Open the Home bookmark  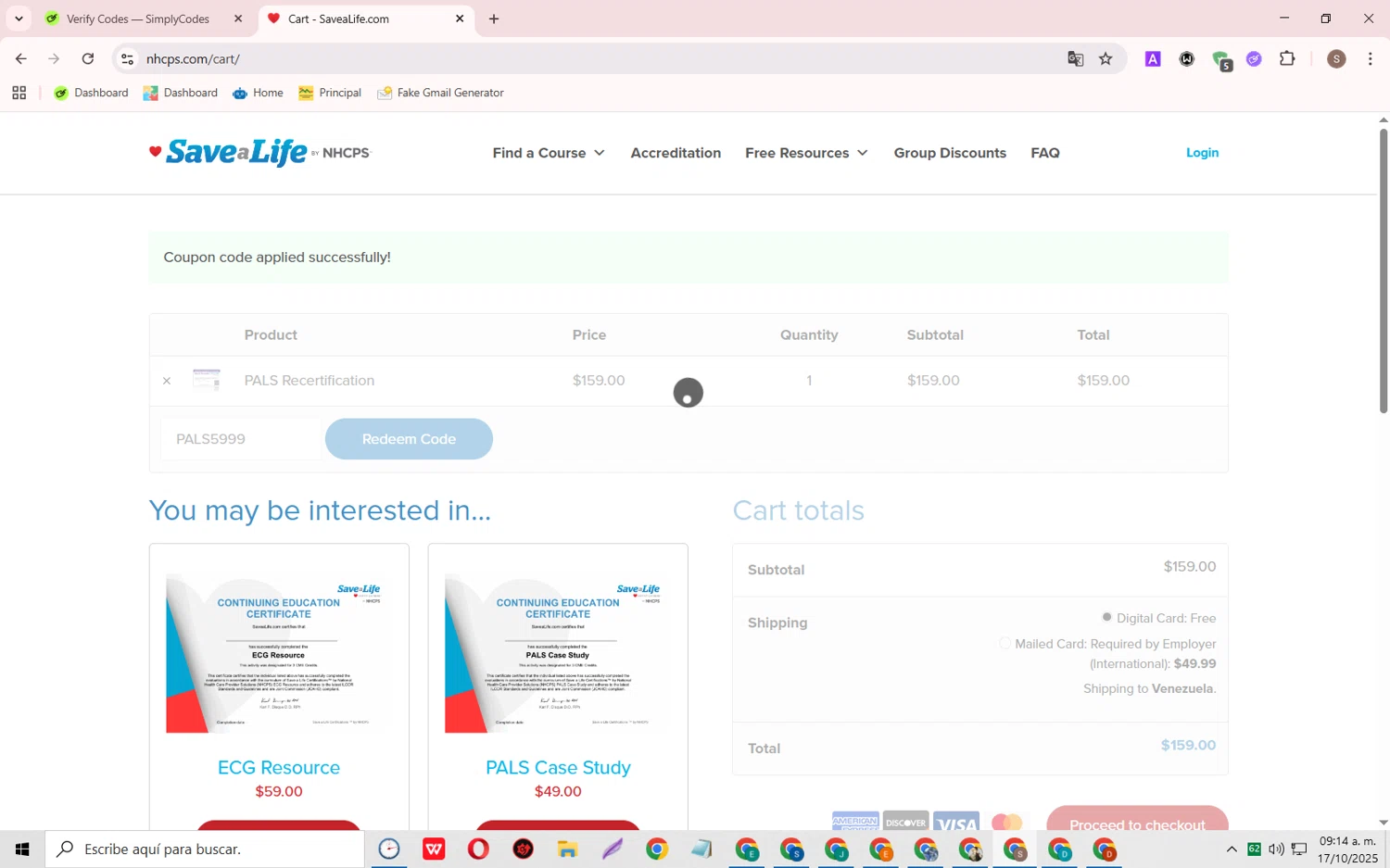coord(258,93)
